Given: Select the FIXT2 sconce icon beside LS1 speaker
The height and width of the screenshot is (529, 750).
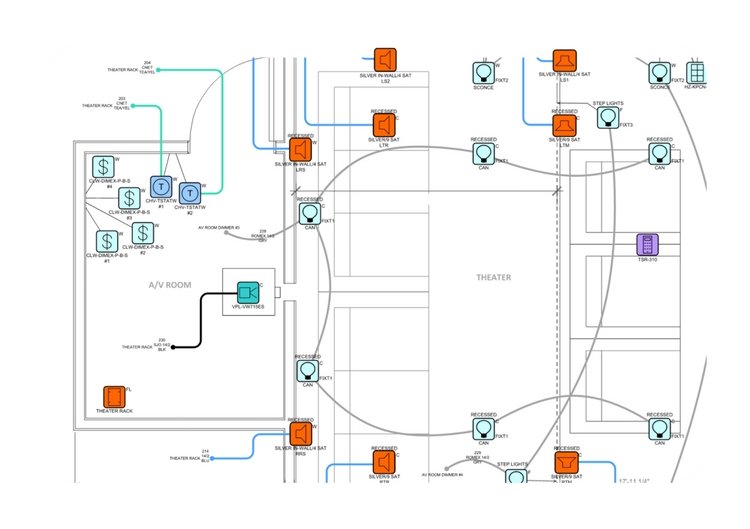Looking at the screenshot, I should click(484, 73).
